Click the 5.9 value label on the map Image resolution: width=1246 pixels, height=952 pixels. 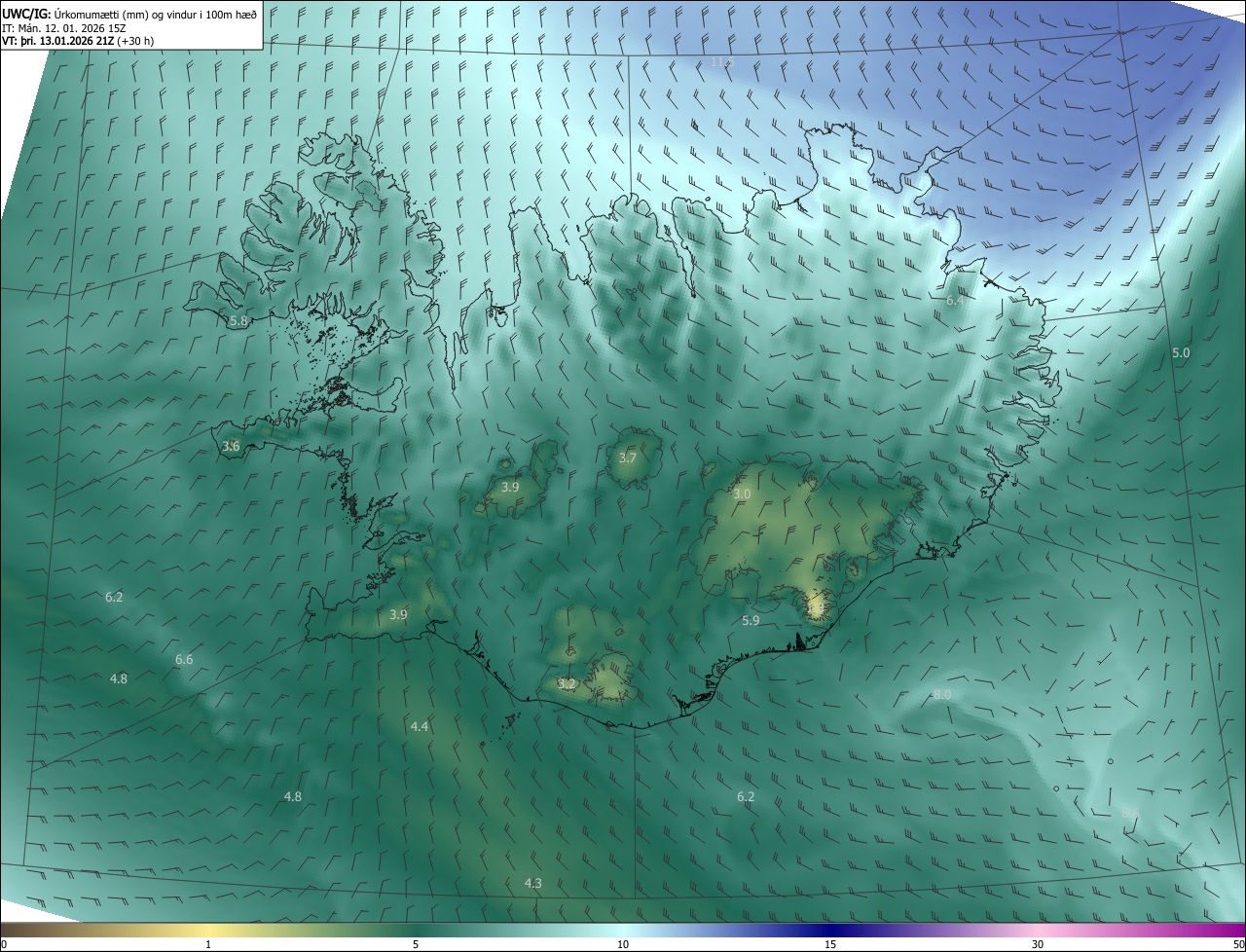pyautogui.click(x=751, y=621)
